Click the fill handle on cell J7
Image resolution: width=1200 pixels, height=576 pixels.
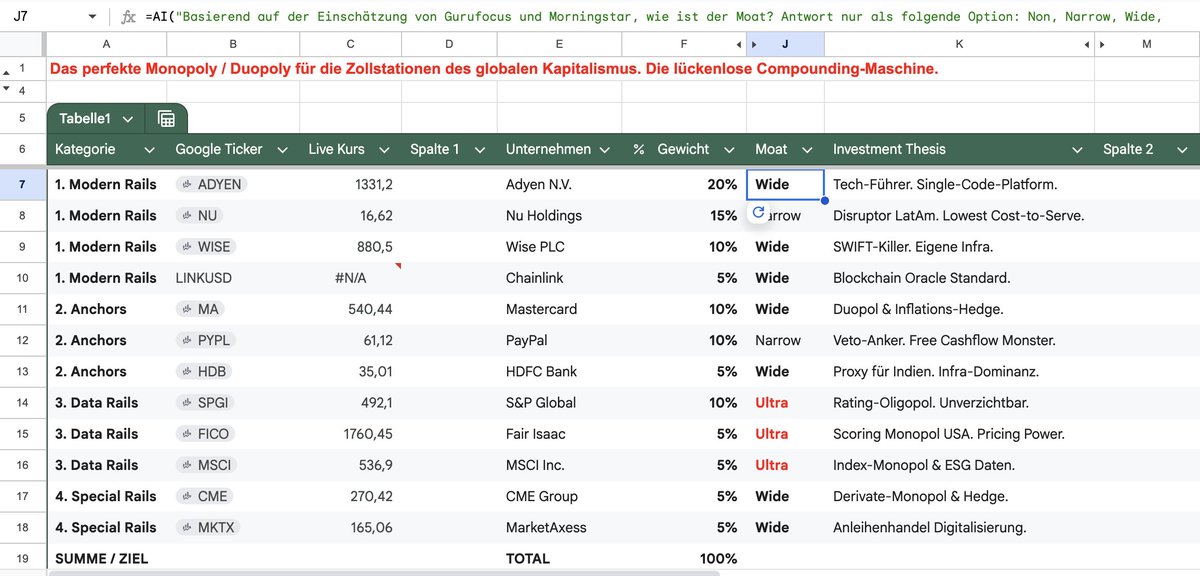824,200
